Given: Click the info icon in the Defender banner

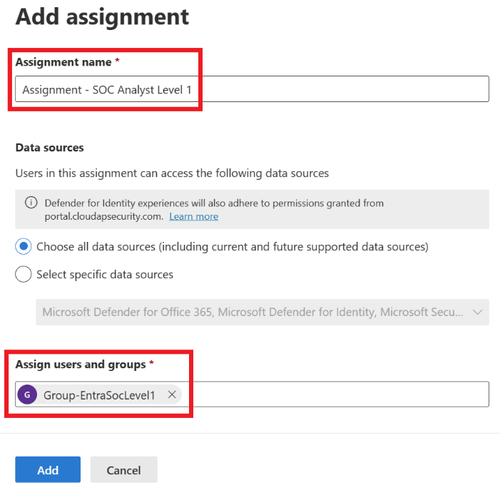Looking at the screenshot, I should pos(31,202).
